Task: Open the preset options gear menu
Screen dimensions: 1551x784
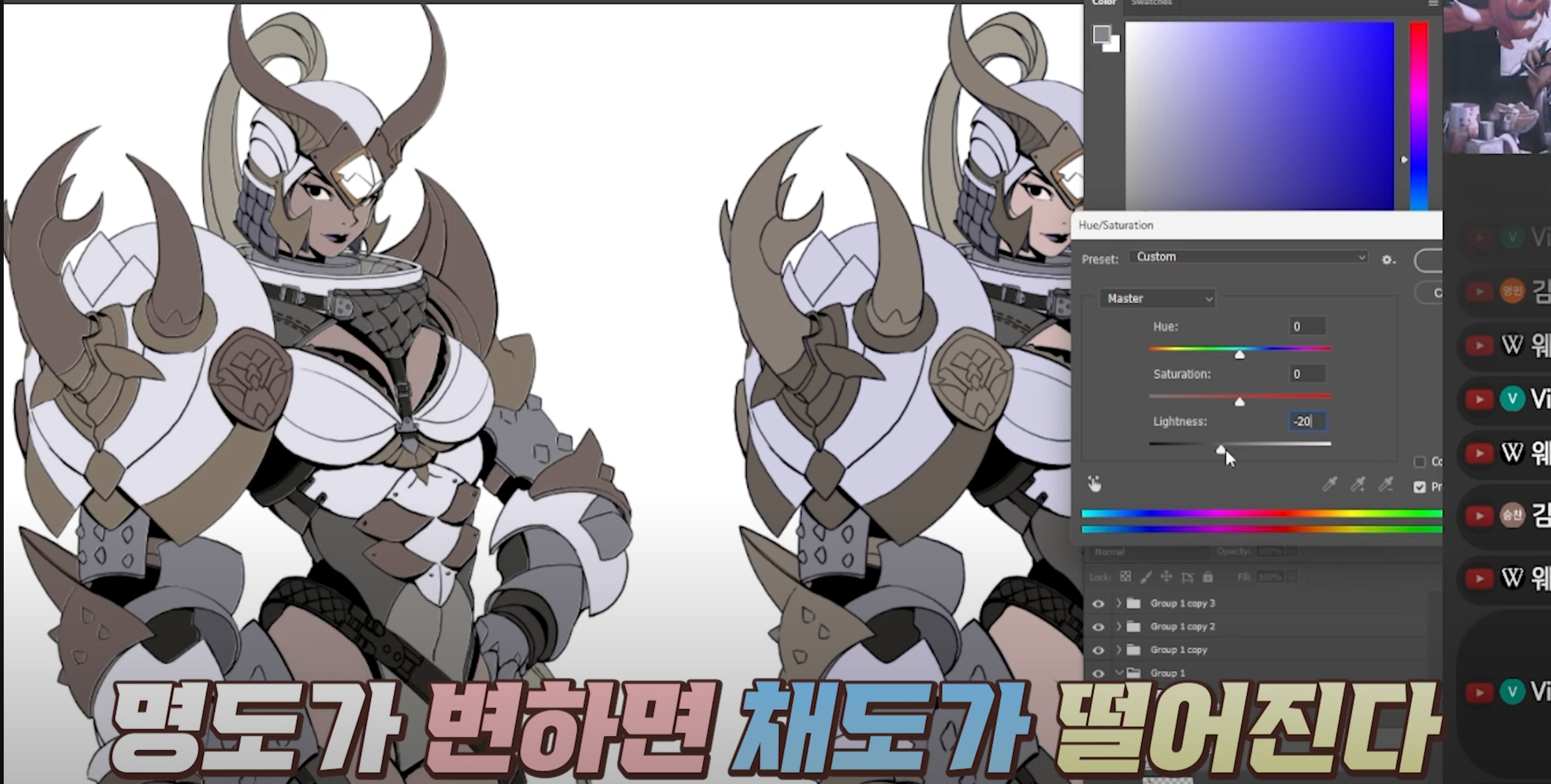Action: (x=1387, y=259)
